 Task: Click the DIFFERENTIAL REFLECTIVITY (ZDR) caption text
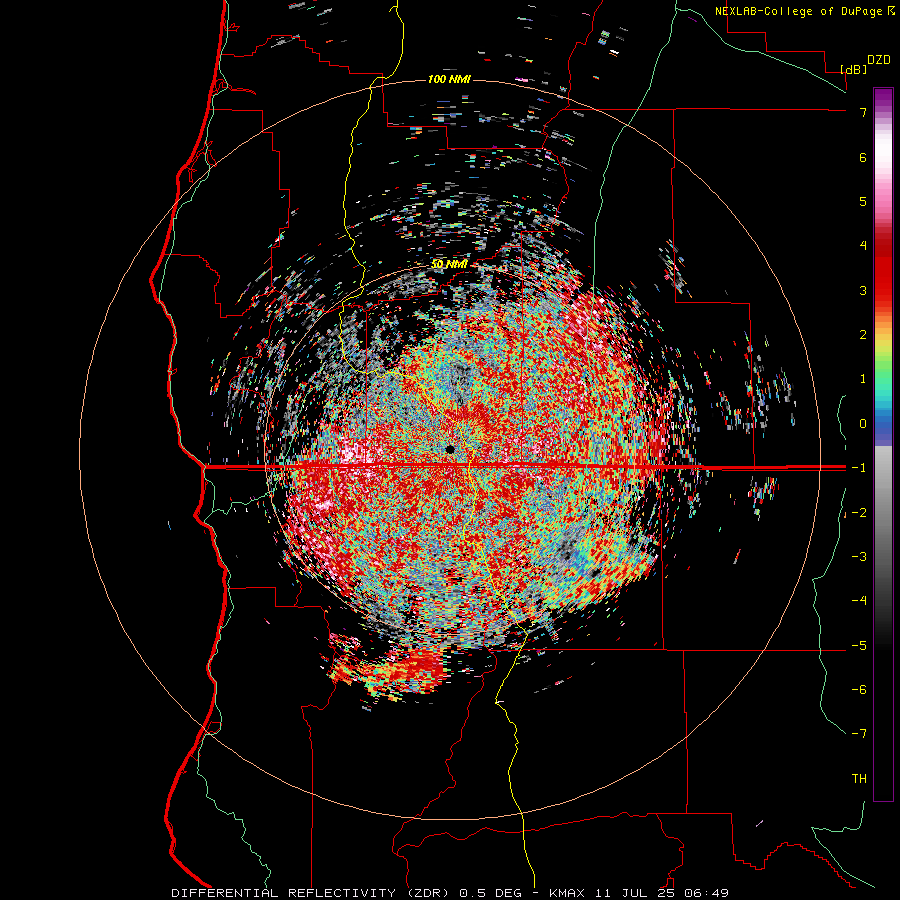click(x=312, y=893)
